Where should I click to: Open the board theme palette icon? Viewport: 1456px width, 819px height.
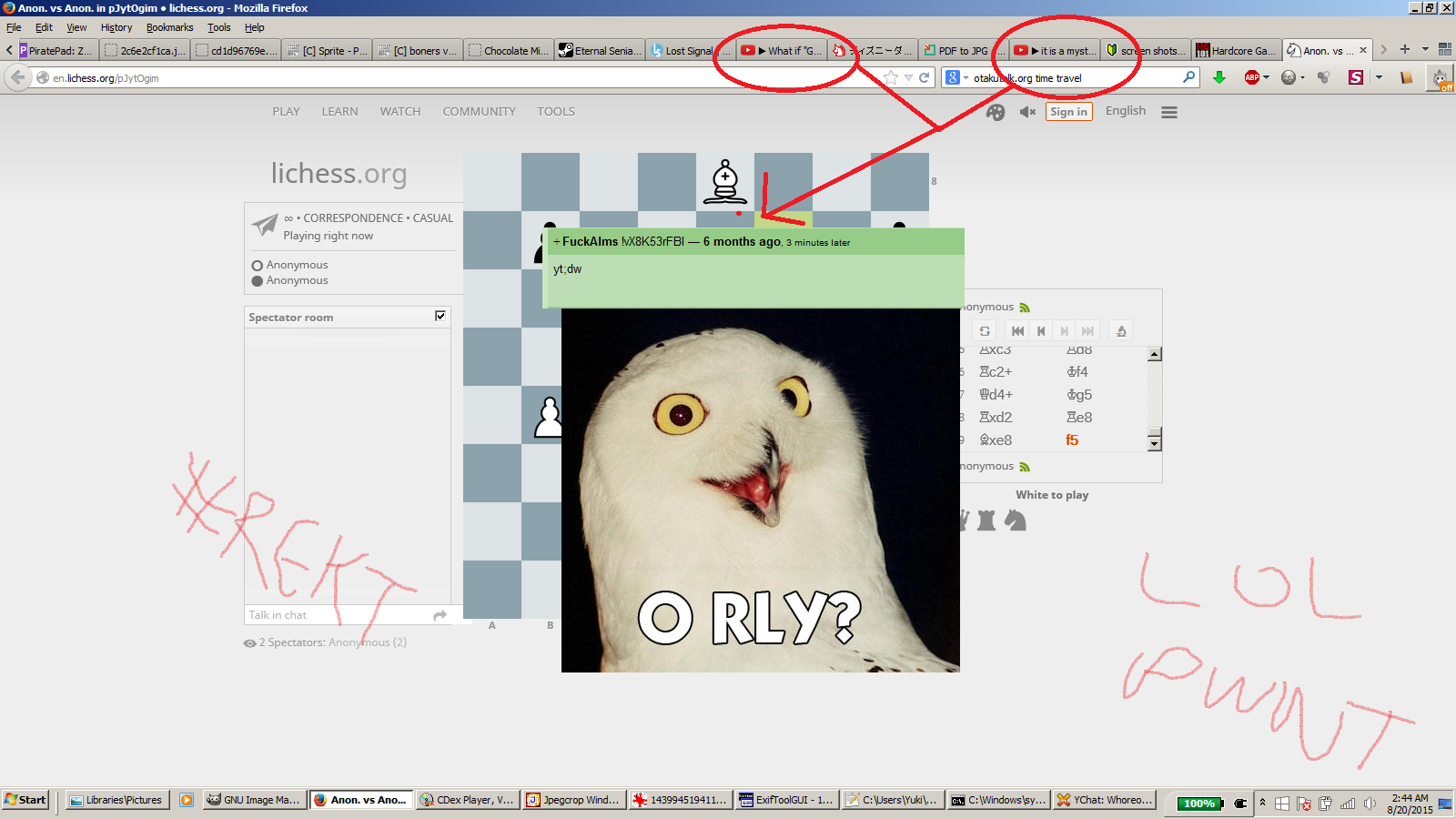(x=996, y=112)
